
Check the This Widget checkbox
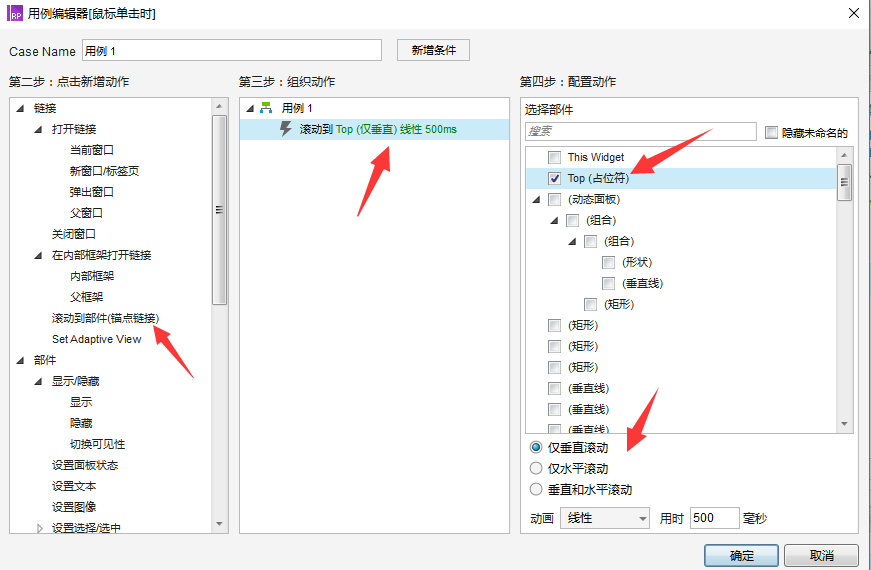tap(554, 157)
